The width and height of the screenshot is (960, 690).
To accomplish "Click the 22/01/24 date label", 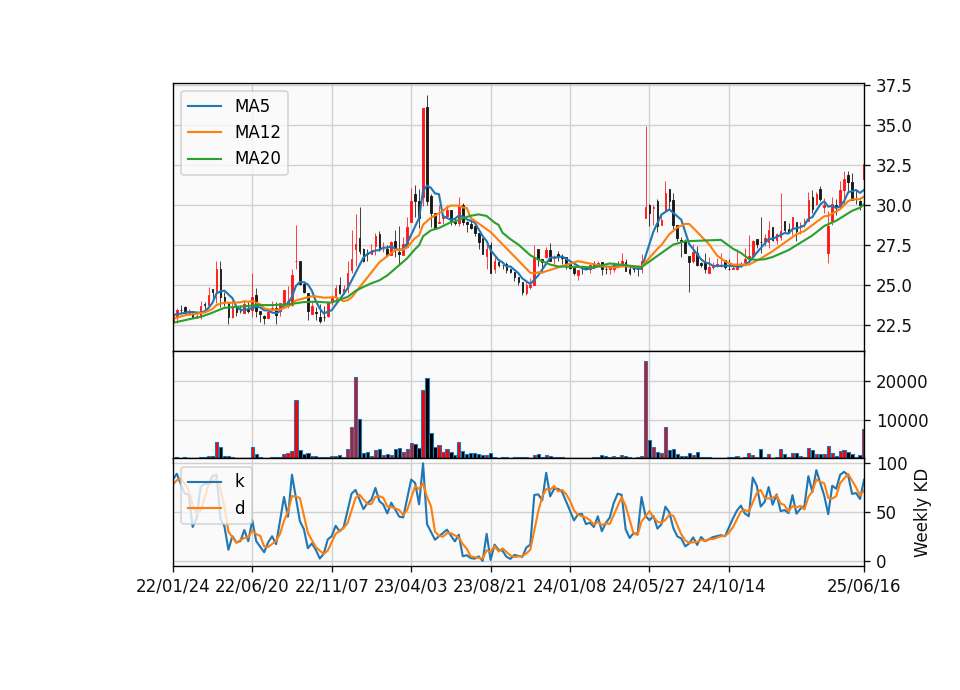I will (x=173, y=587).
